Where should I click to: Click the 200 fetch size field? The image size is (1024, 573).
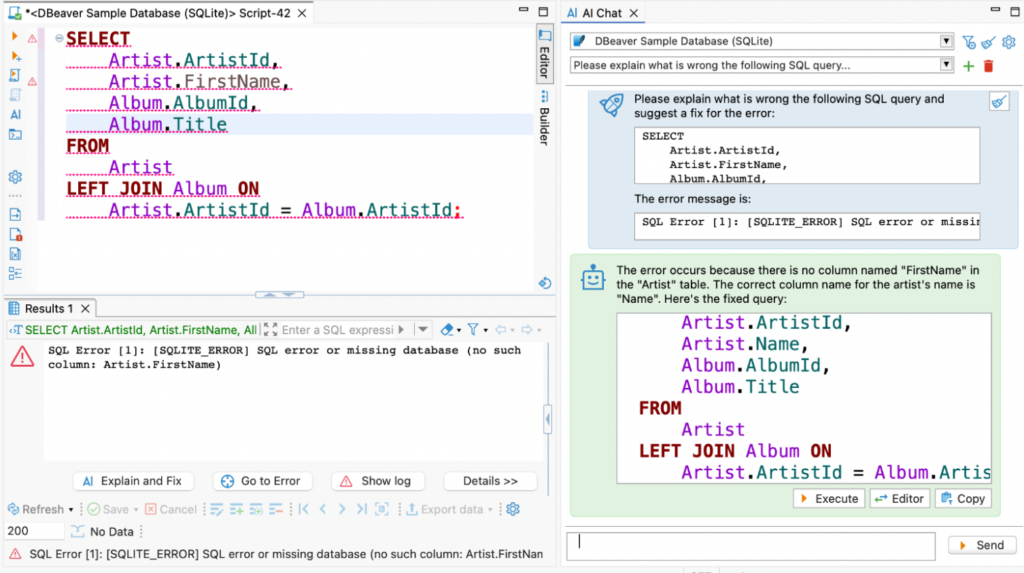(x=34, y=531)
